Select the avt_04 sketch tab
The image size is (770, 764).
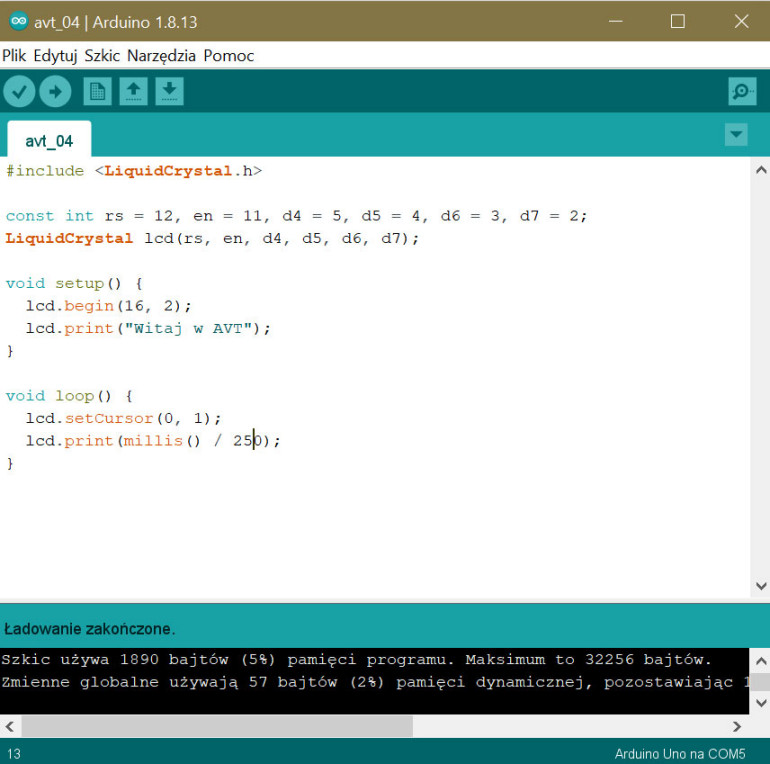[49, 141]
